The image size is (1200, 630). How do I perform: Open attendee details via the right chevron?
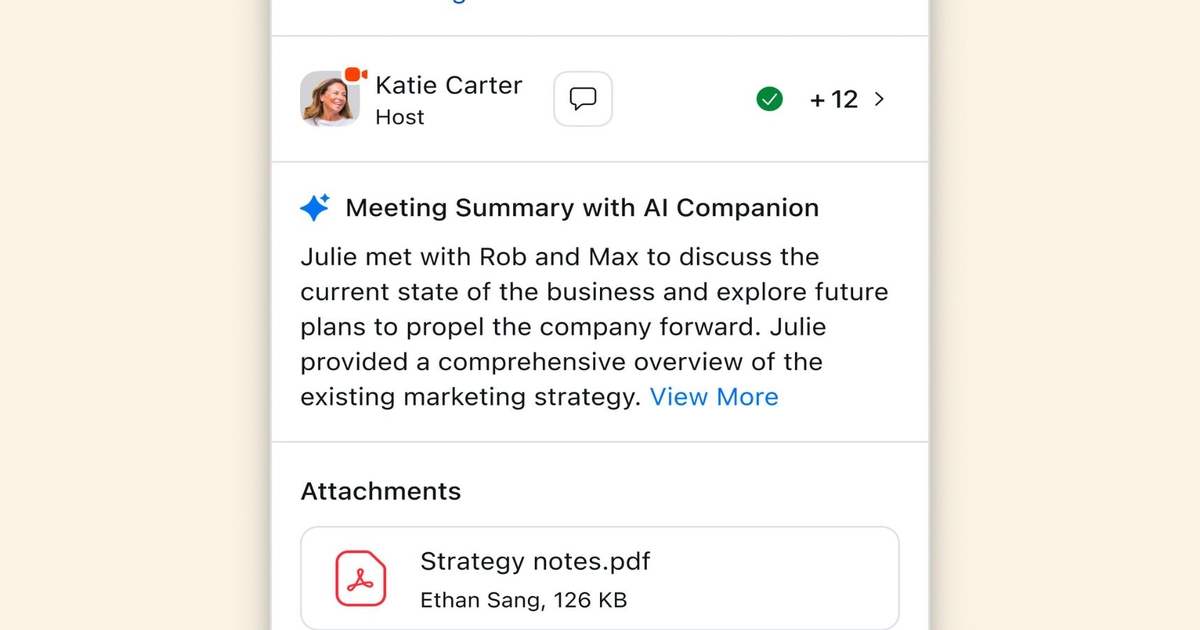pyautogui.click(x=879, y=99)
